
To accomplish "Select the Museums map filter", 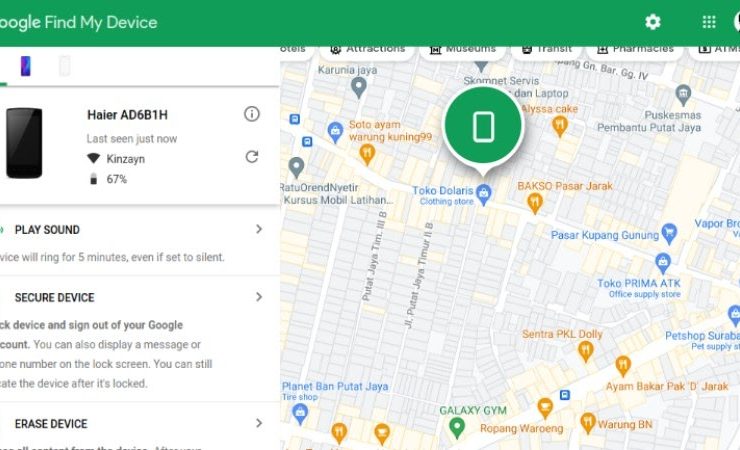I will click(462, 49).
